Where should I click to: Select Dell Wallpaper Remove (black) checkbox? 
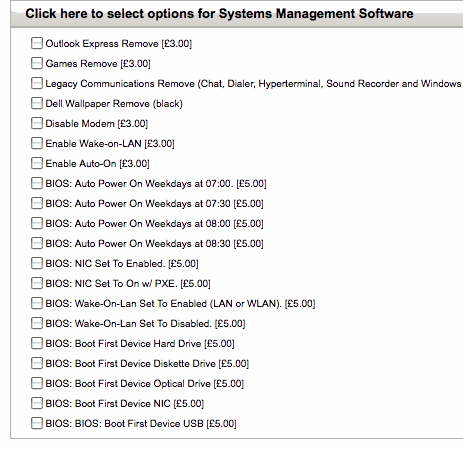click(x=37, y=103)
